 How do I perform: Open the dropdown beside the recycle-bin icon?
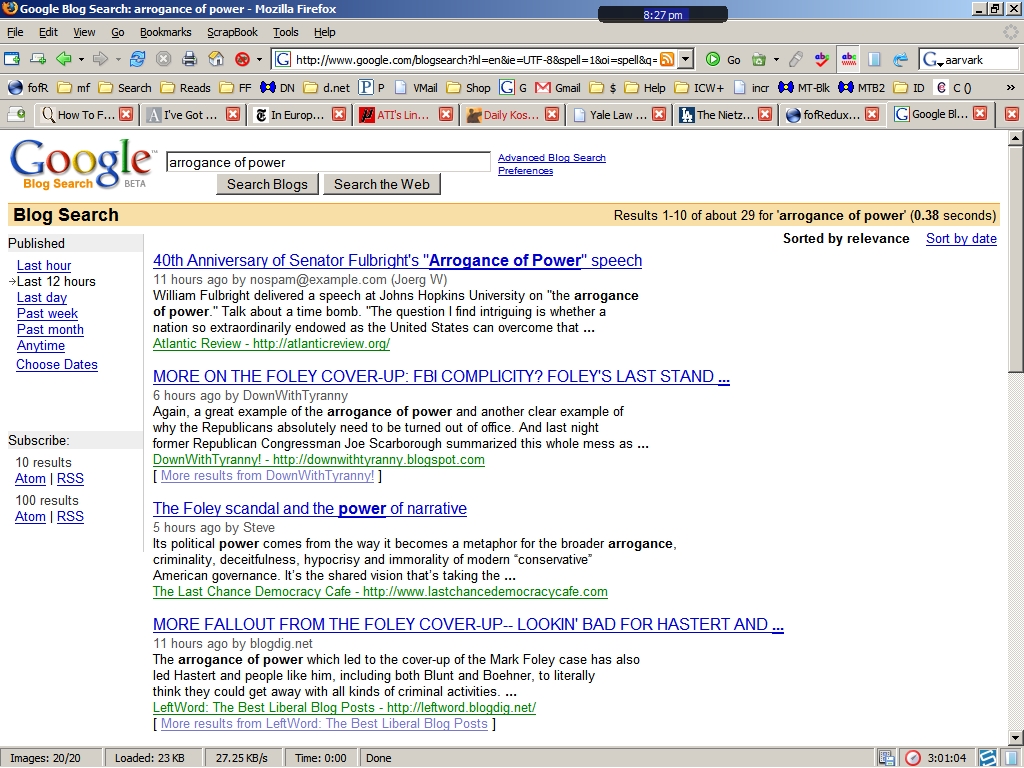776,59
